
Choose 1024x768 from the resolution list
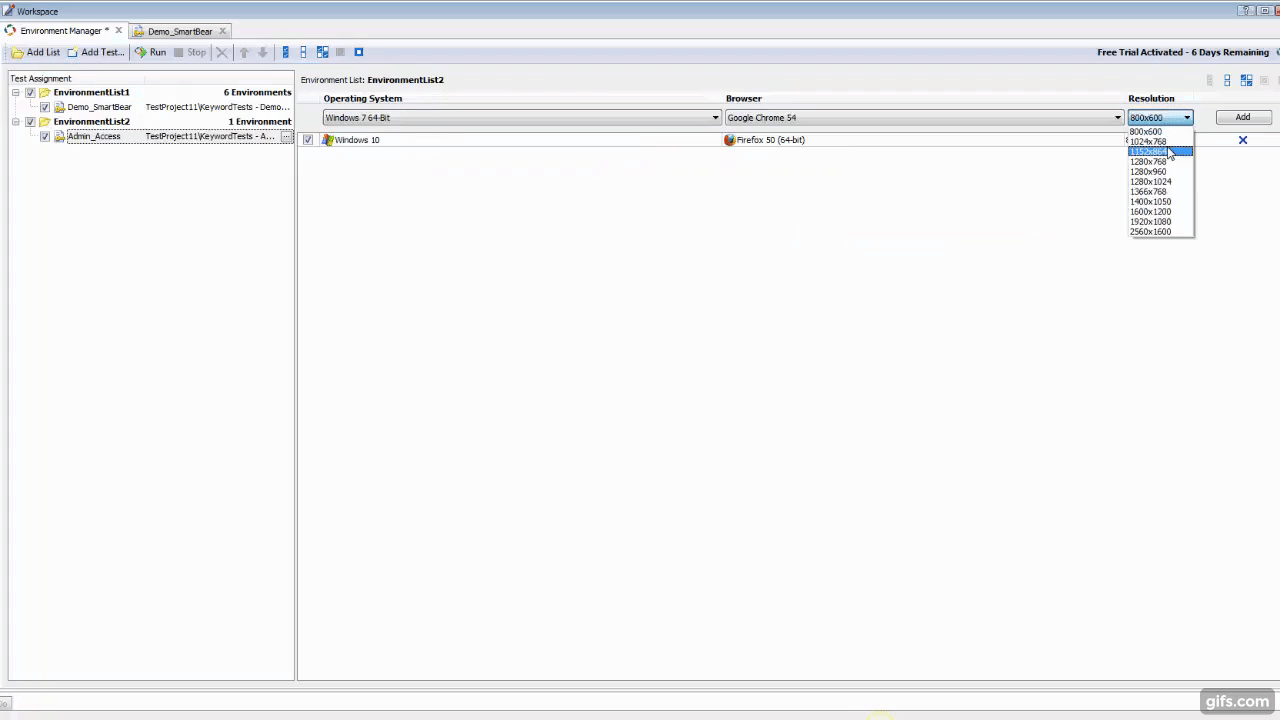click(x=1160, y=142)
